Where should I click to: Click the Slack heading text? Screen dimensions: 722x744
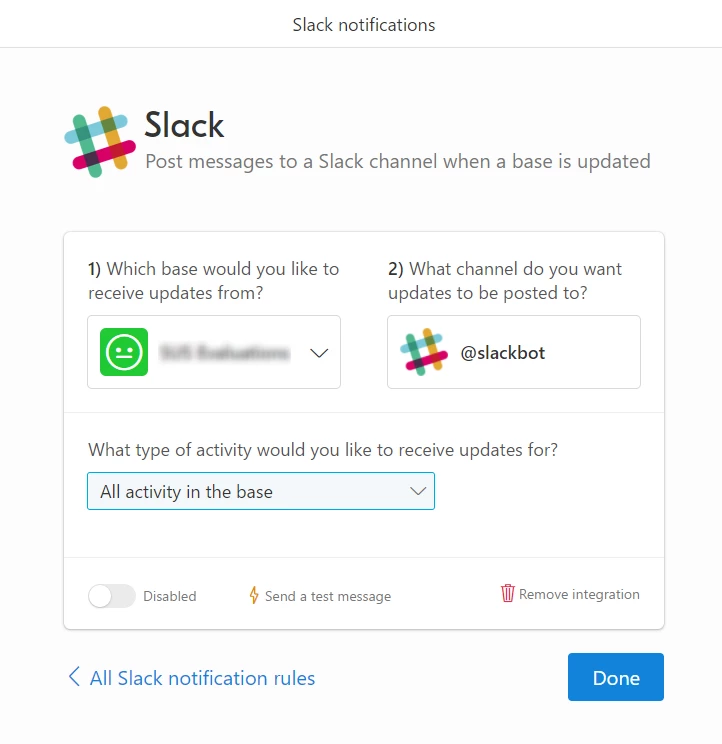pos(184,125)
